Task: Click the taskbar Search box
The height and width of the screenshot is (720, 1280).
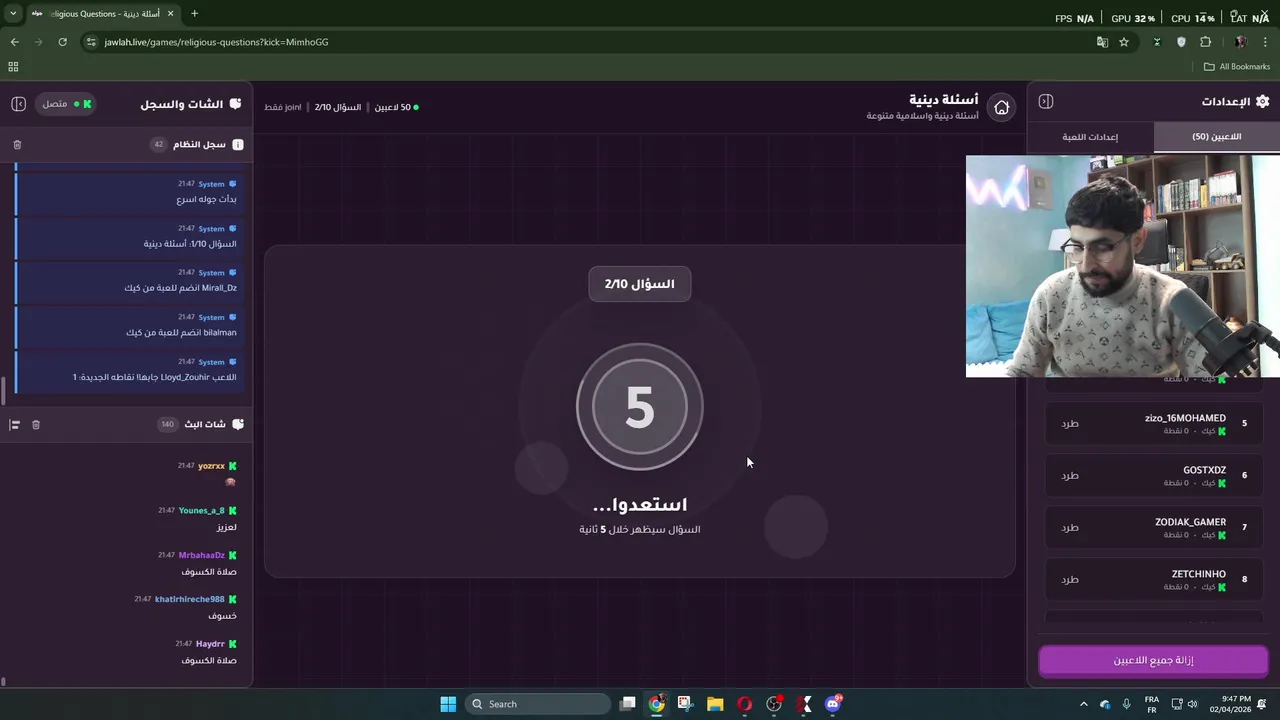Action: click(x=539, y=704)
